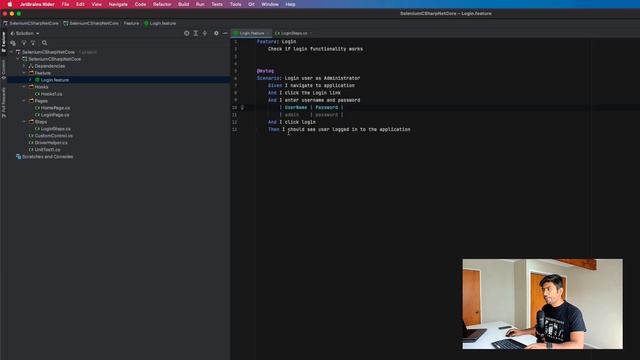The width and height of the screenshot is (640, 360).
Task: Click the Steps folder icon
Action: pyautogui.click(x=31, y=122)
